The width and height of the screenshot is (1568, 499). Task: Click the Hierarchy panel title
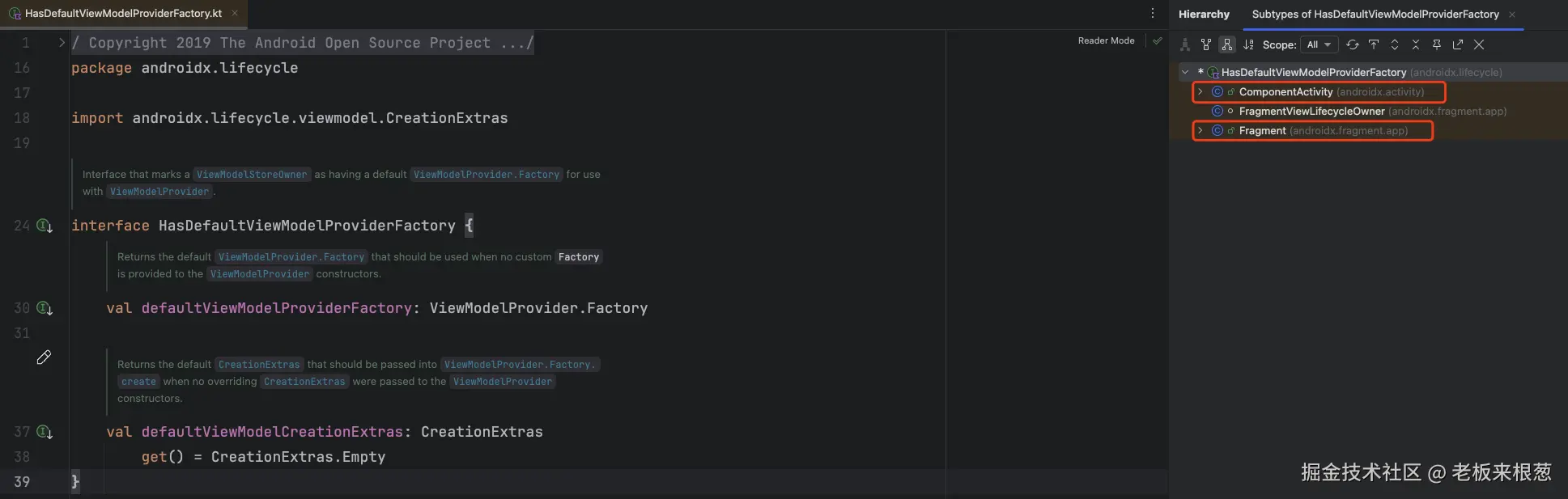1204,15
